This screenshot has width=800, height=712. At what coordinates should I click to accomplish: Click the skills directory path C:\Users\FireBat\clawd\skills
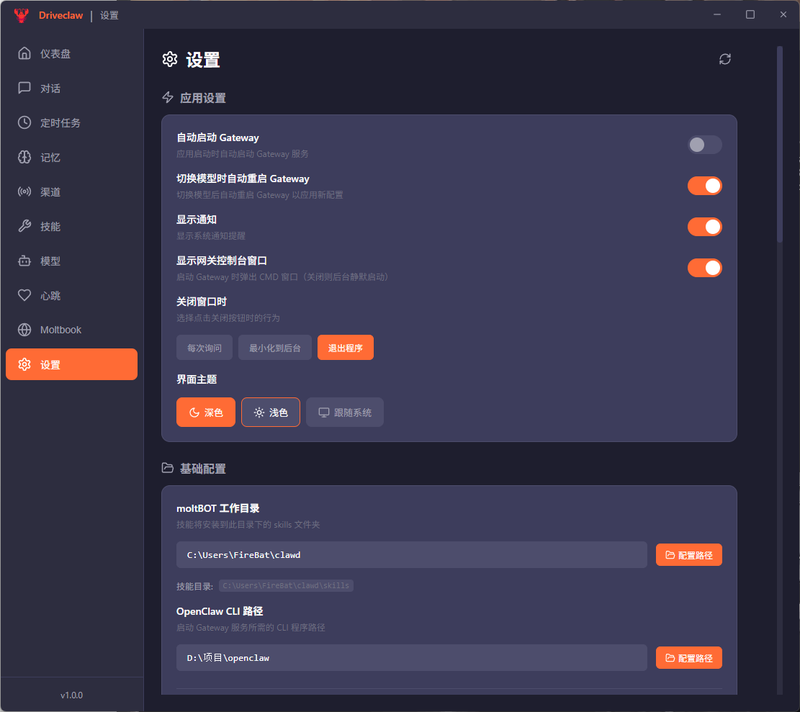(x=286, y=586)
